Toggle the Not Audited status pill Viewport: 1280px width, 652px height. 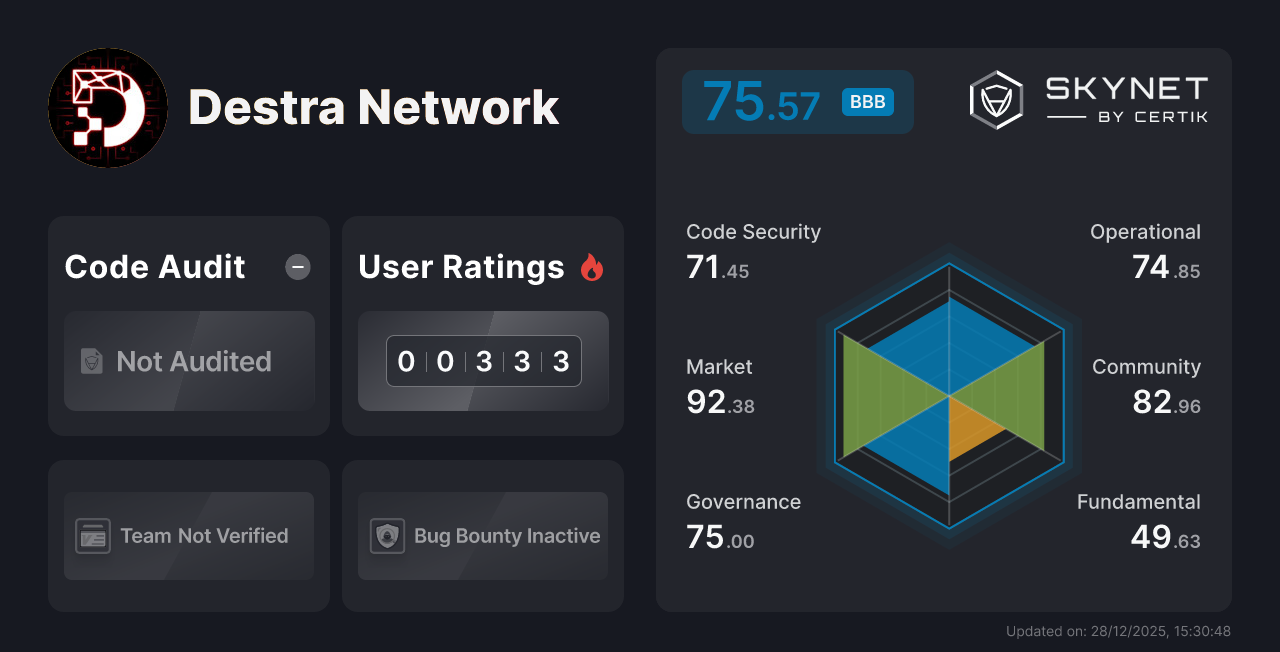pyautogui.click(x=189, y=362)
